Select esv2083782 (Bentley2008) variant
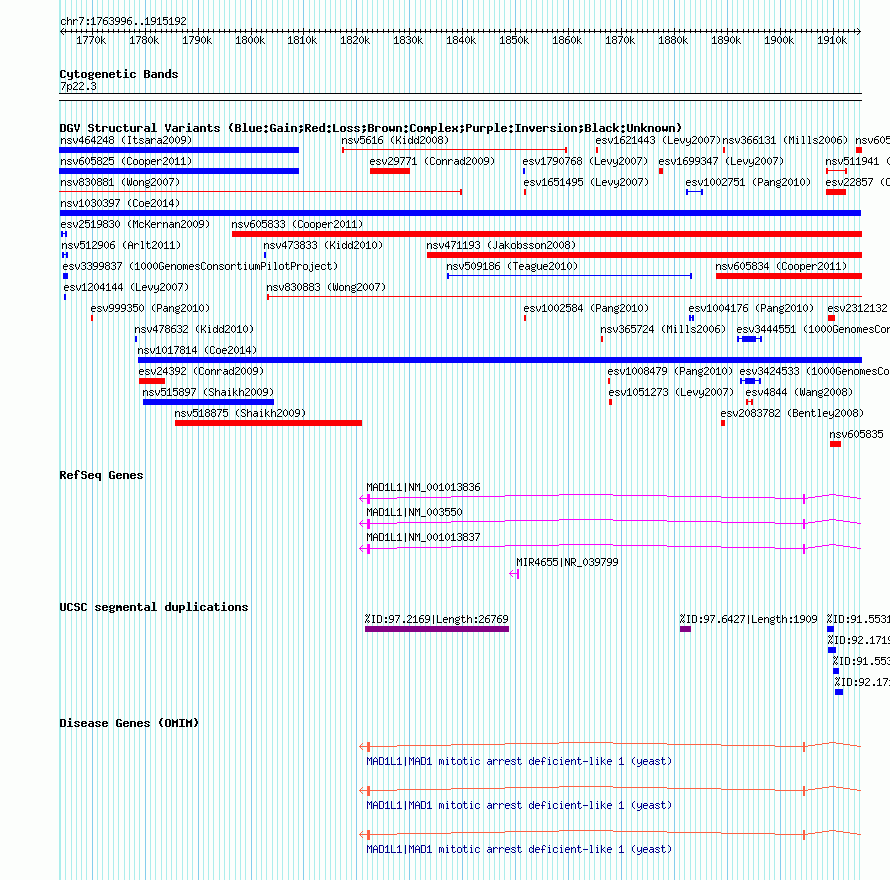The height and width of the screenshot is (880, 890). [792, 413]
